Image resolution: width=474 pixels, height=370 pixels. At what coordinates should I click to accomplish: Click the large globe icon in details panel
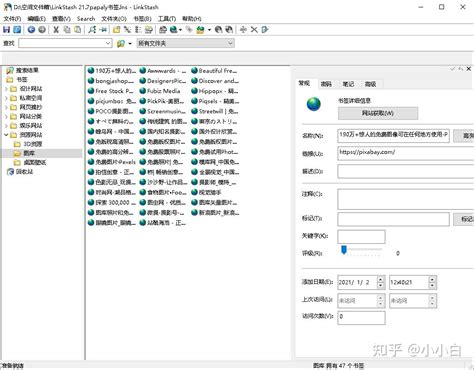click(x=314, y=104)
